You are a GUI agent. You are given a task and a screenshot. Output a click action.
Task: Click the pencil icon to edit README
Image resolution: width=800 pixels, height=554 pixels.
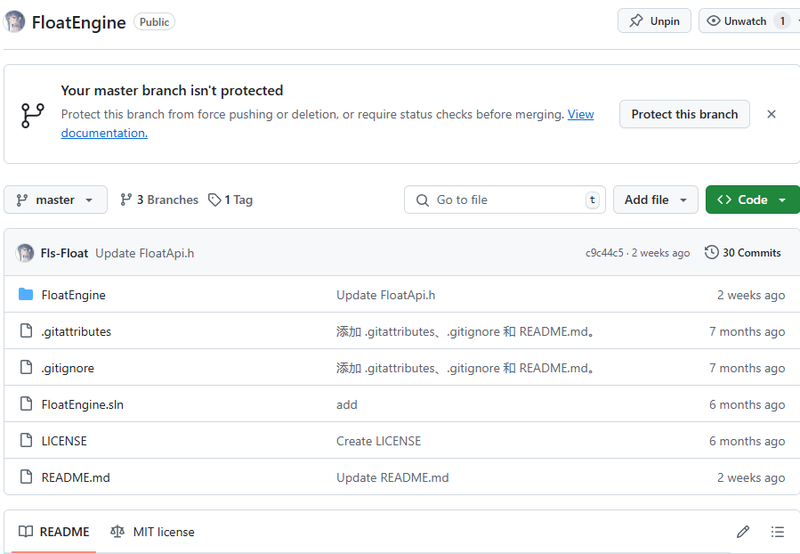point(743,532)
